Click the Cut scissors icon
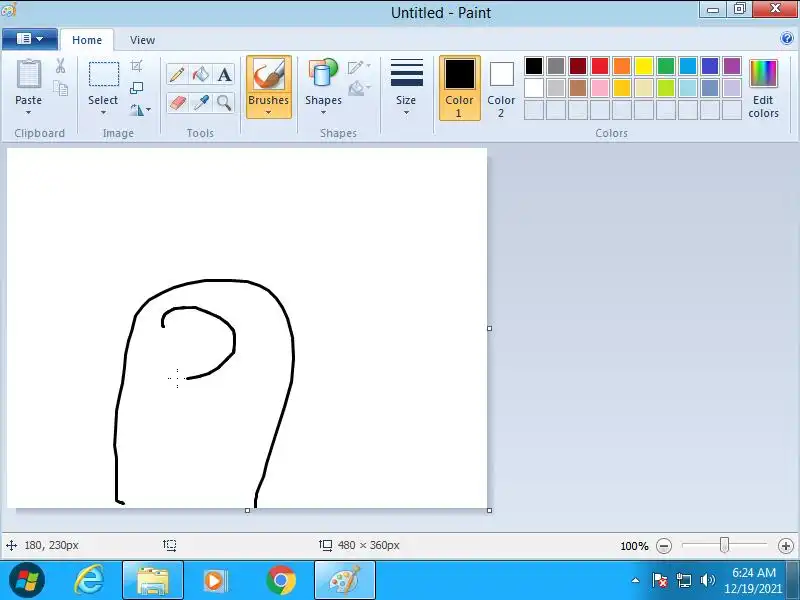The image size is (800, 600). [60, 65]
